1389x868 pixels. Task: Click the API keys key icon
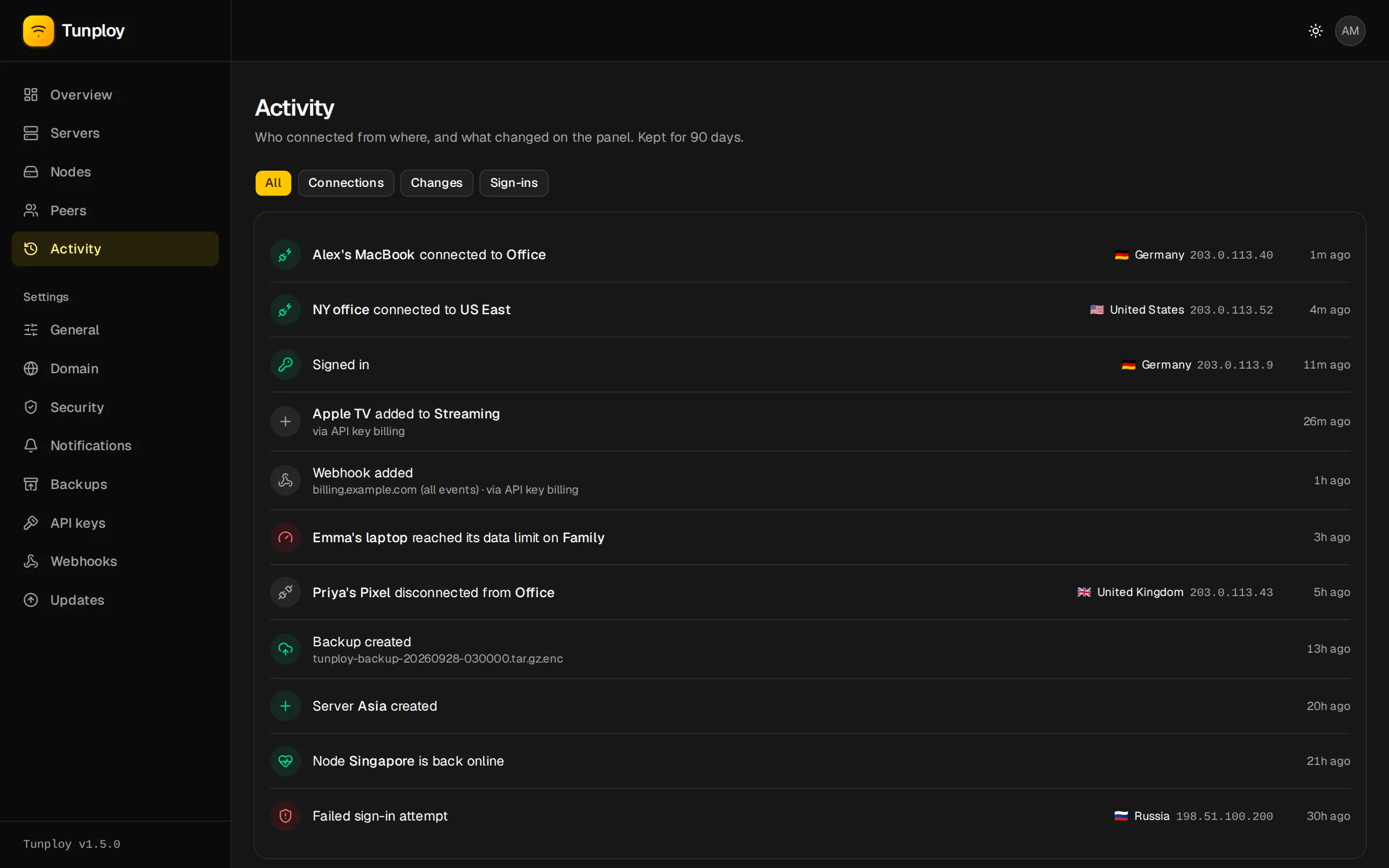pos(31,523)
